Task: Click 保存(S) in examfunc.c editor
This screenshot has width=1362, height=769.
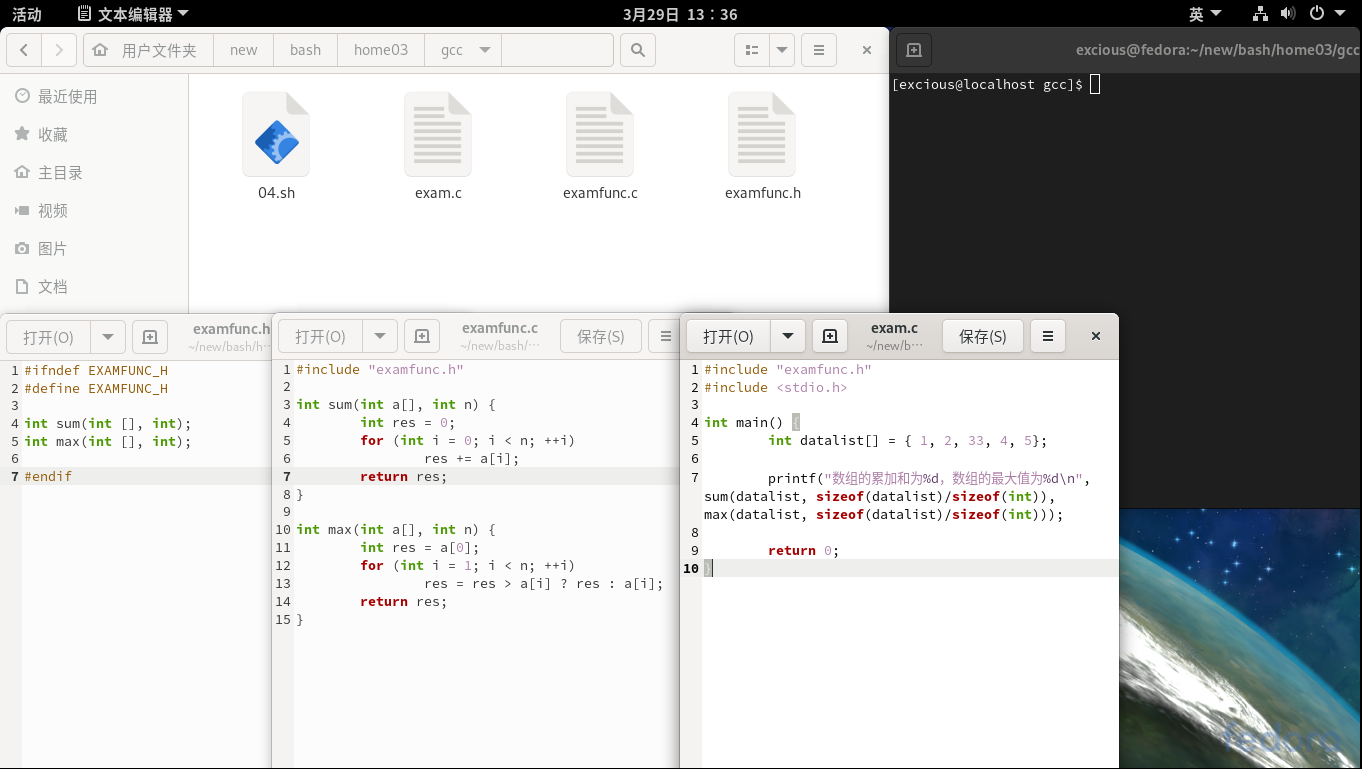Action: [x=600, y=336]
